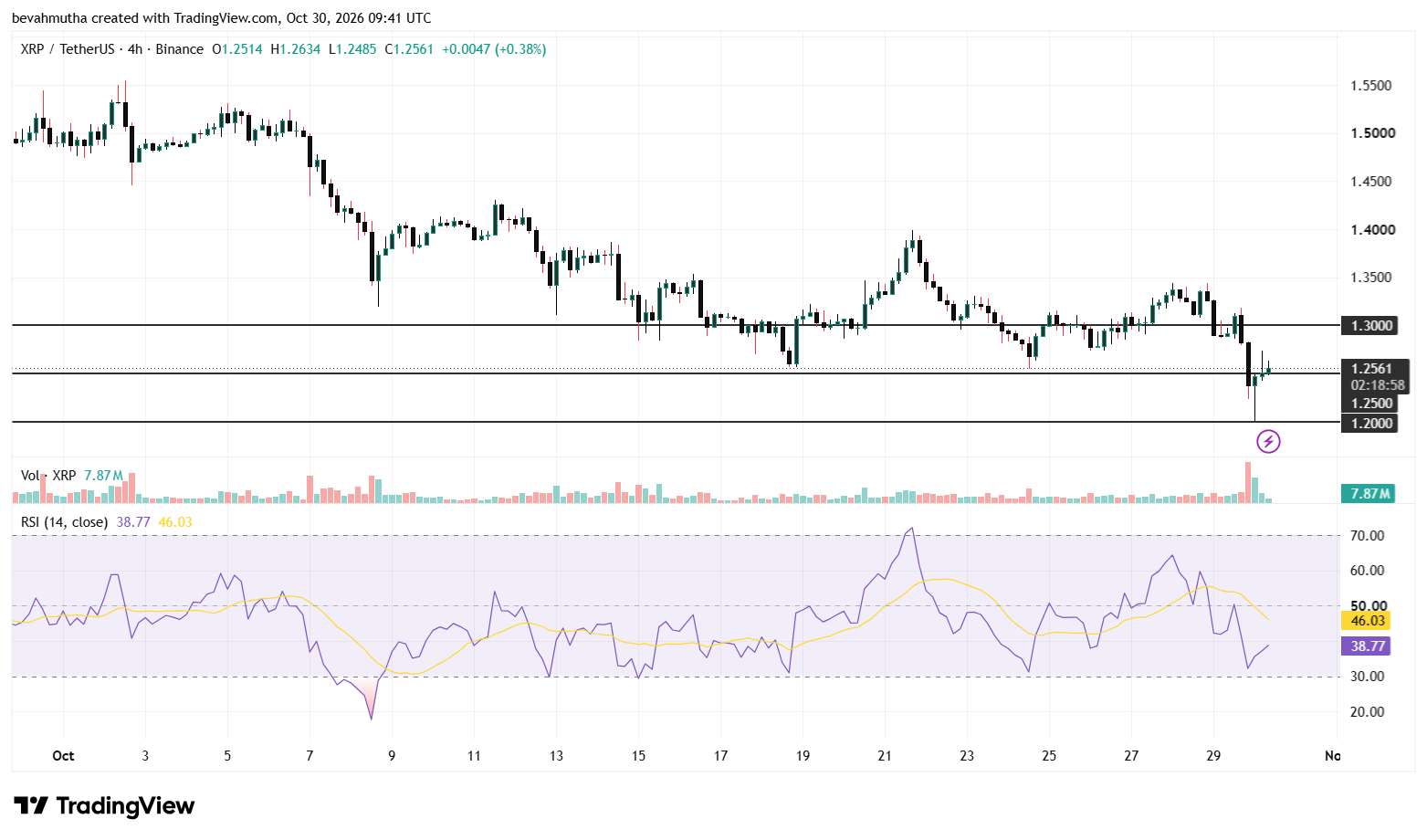
Task: Click the 60.00 RSI axis label
Action: [x=1368, y=571]
